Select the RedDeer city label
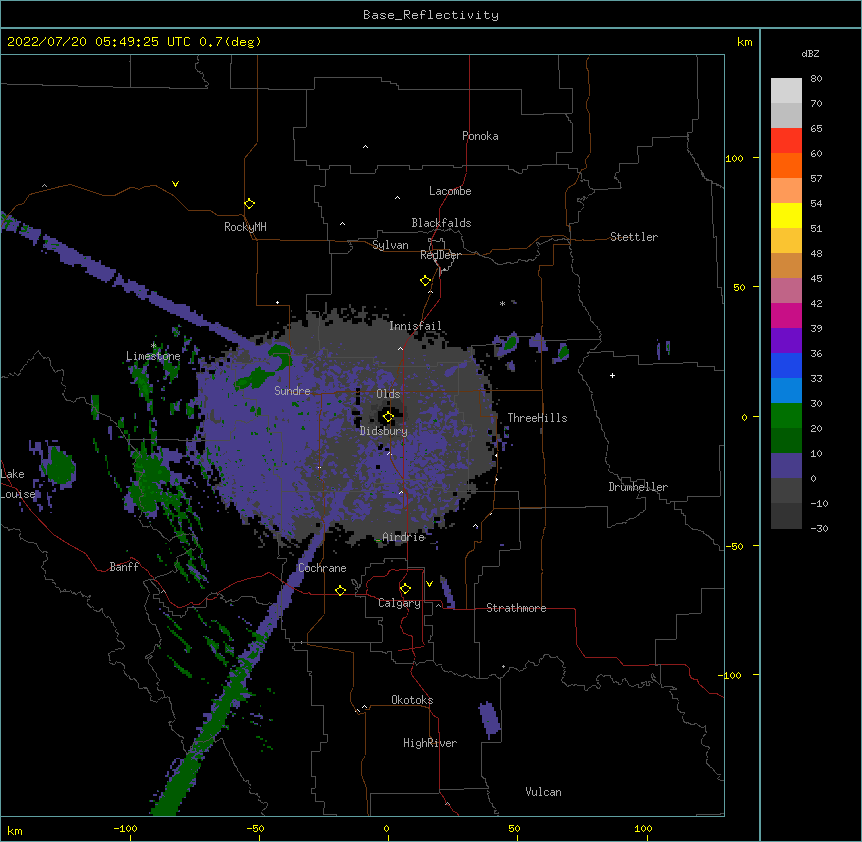The image size is (862, 842). click(440, 255)
